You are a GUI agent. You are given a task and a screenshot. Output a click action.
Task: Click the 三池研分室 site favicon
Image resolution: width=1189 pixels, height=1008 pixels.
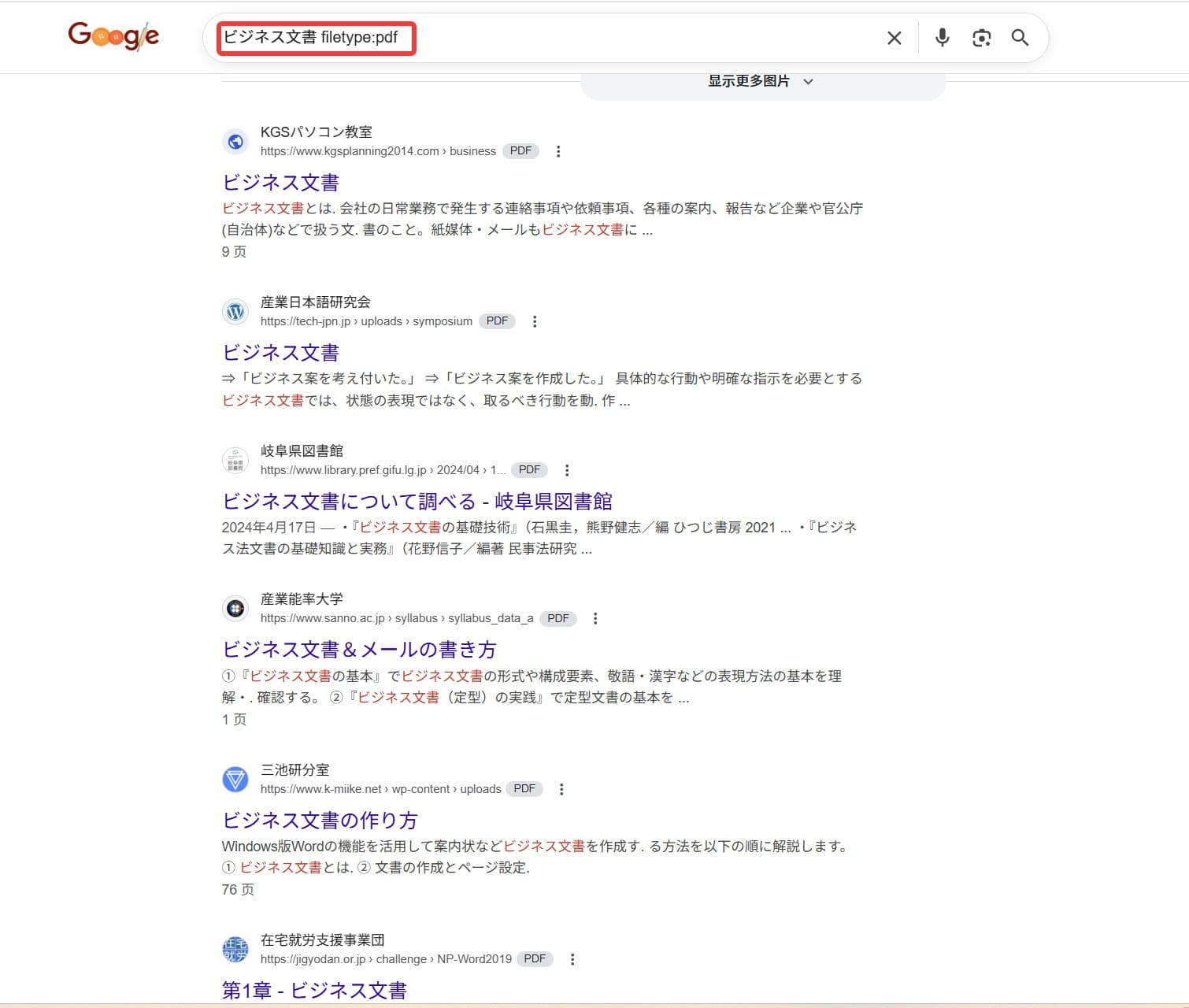pos(235,780)
